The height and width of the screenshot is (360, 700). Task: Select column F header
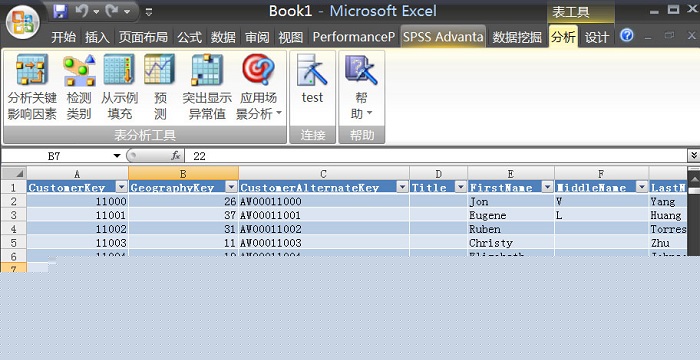(x=601, y=173)
